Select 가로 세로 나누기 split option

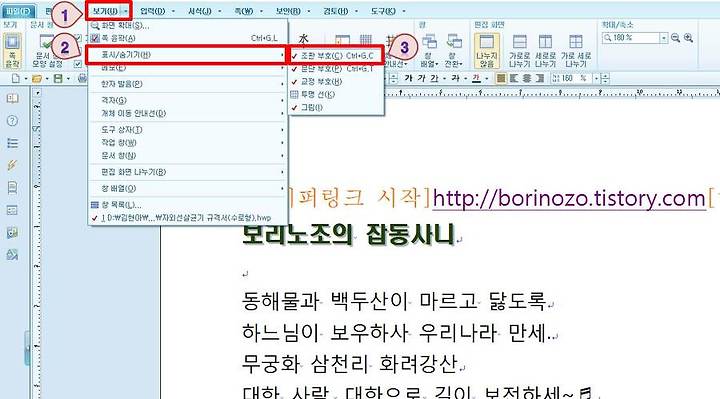pos(575,51)
